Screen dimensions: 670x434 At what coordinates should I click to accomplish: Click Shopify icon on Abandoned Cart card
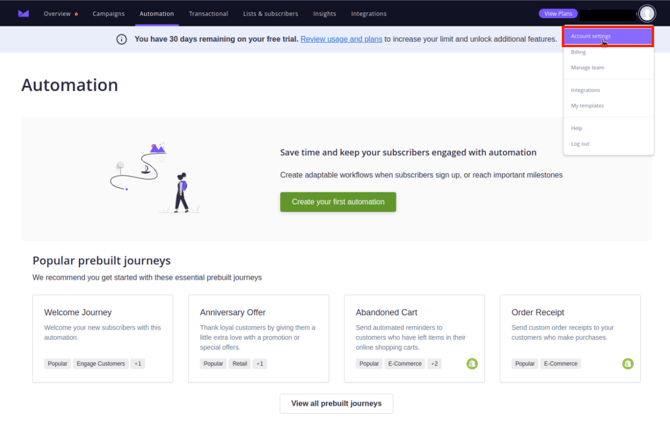click(x=472, y=364)
